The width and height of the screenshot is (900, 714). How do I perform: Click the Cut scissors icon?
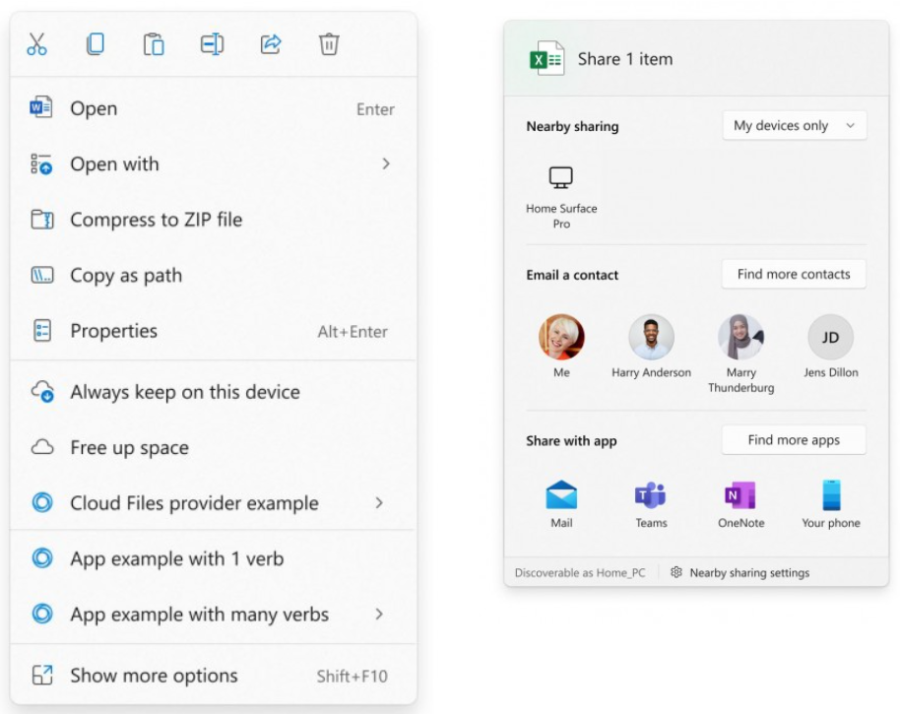37,44
